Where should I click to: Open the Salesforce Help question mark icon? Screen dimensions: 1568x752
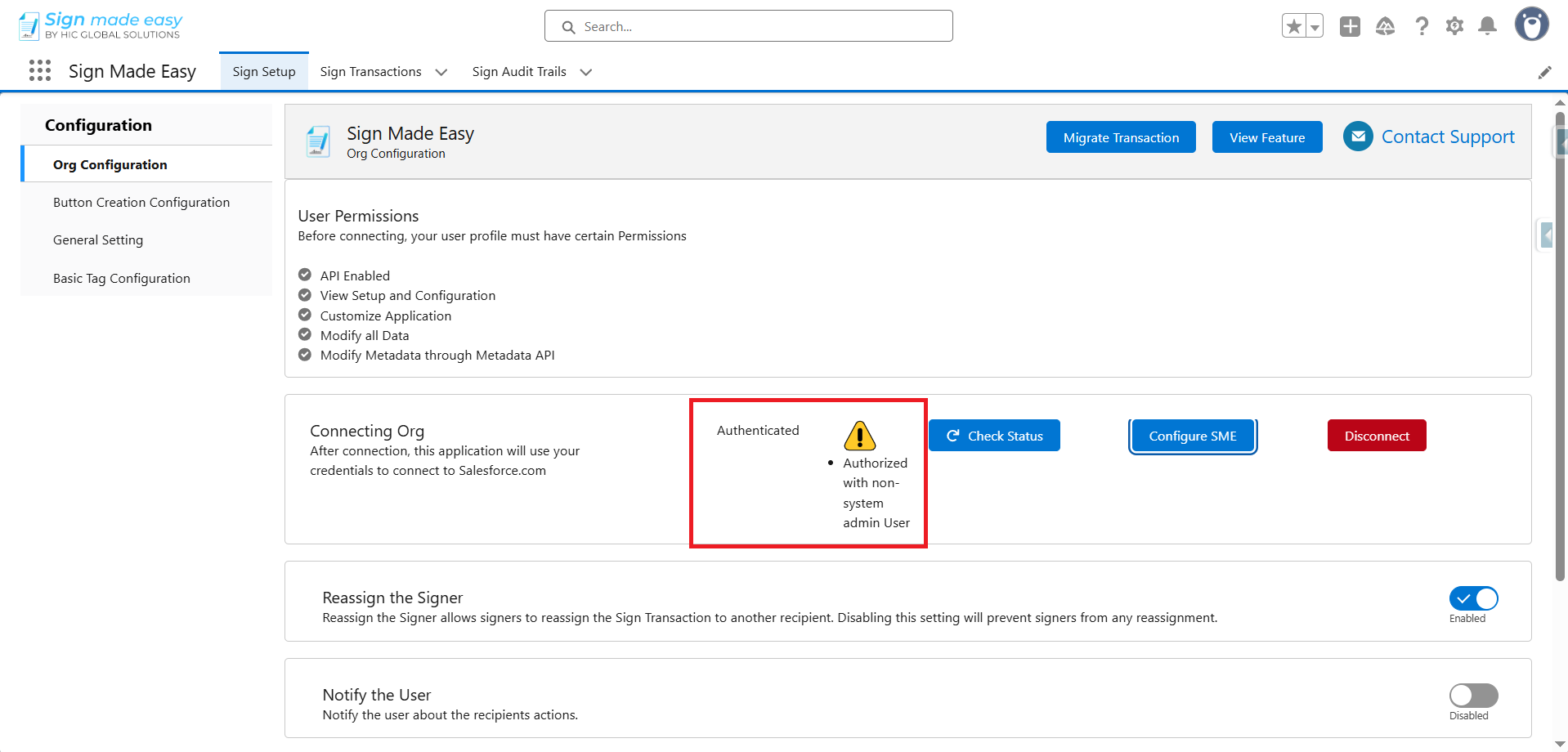[1422, 27]
